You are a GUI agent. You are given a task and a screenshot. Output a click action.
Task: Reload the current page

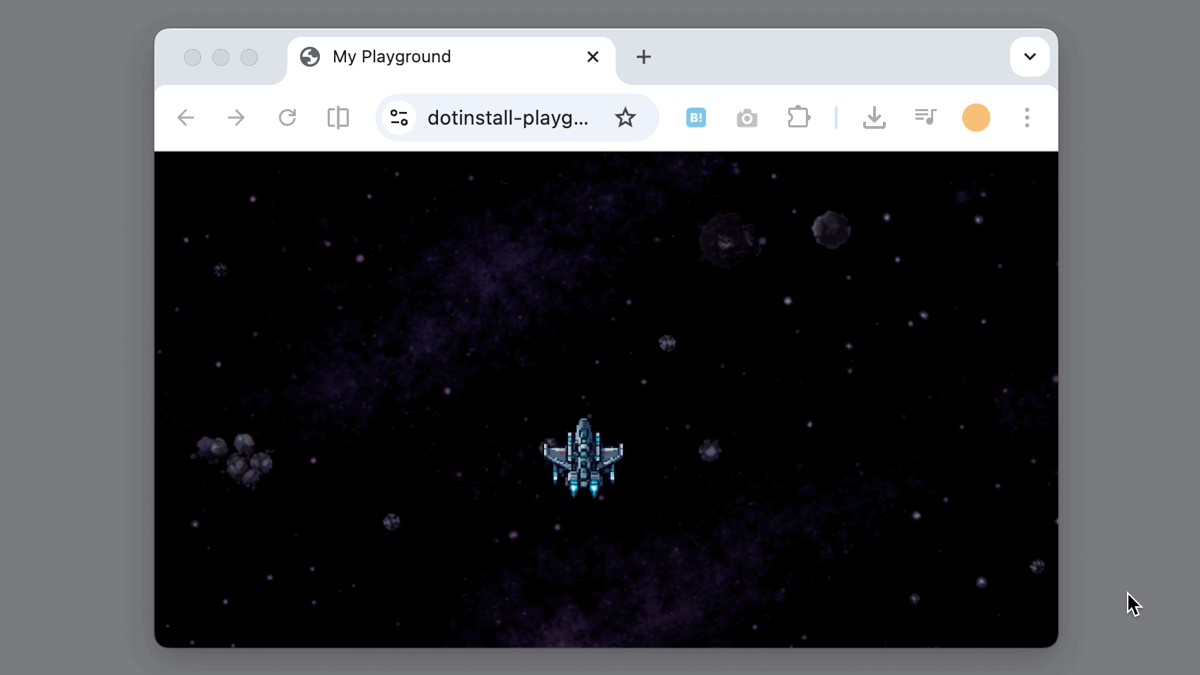point(287,117)
